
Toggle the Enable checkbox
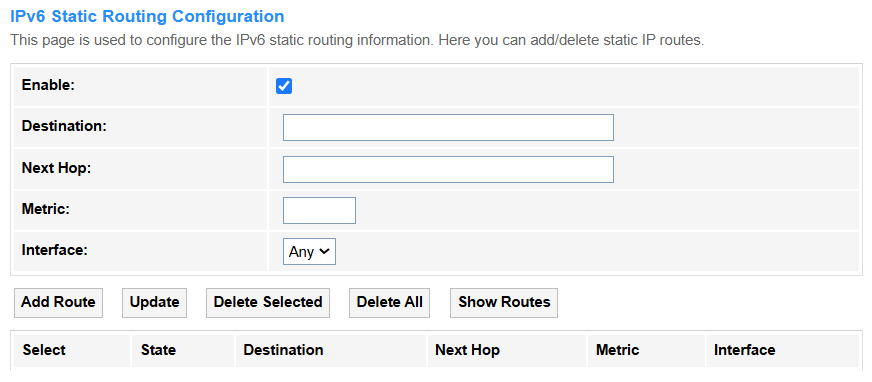tap(284, 86)
